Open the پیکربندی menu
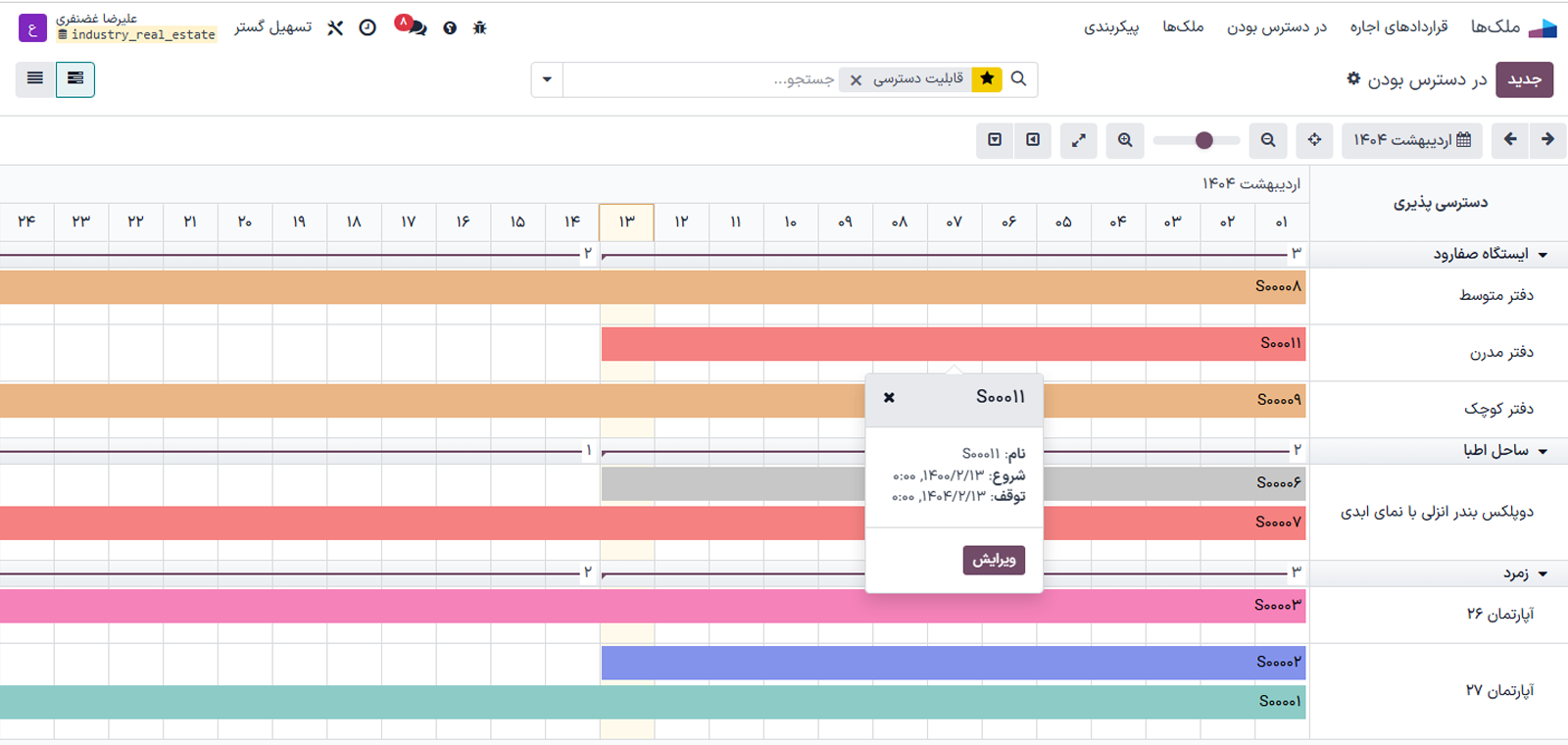Screen dimensions: 1568x745 (x=1110, y=26)
